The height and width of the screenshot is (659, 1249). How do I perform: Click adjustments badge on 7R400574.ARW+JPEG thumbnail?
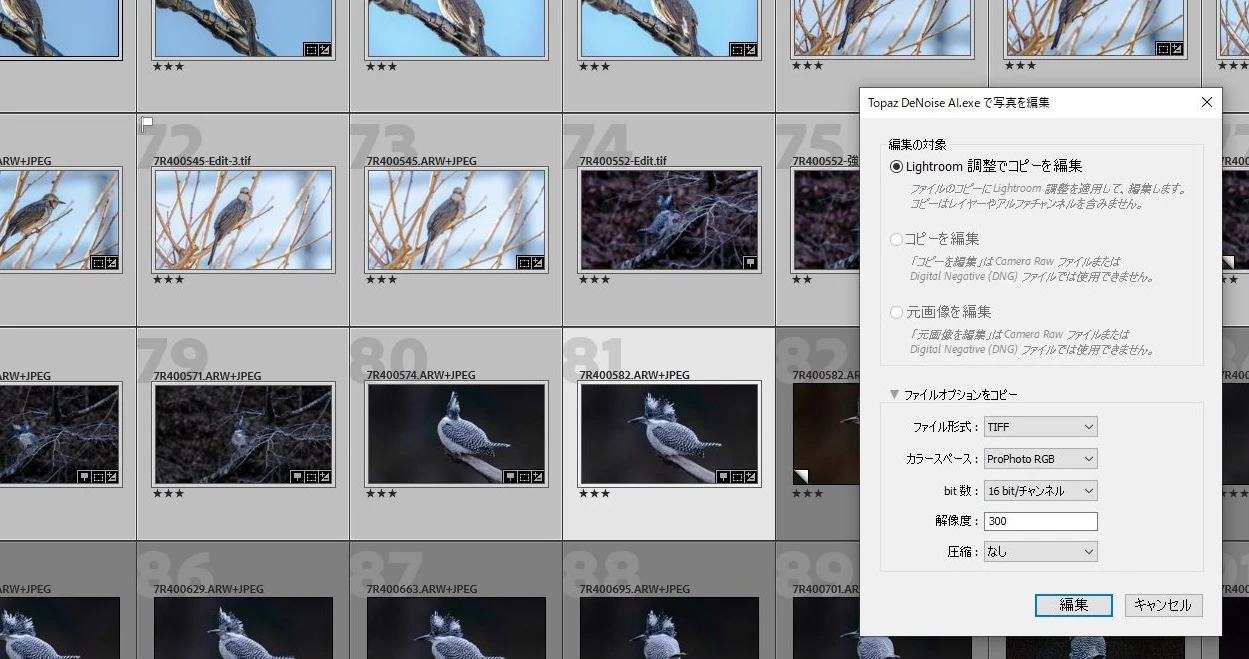[x=538, y=477]
